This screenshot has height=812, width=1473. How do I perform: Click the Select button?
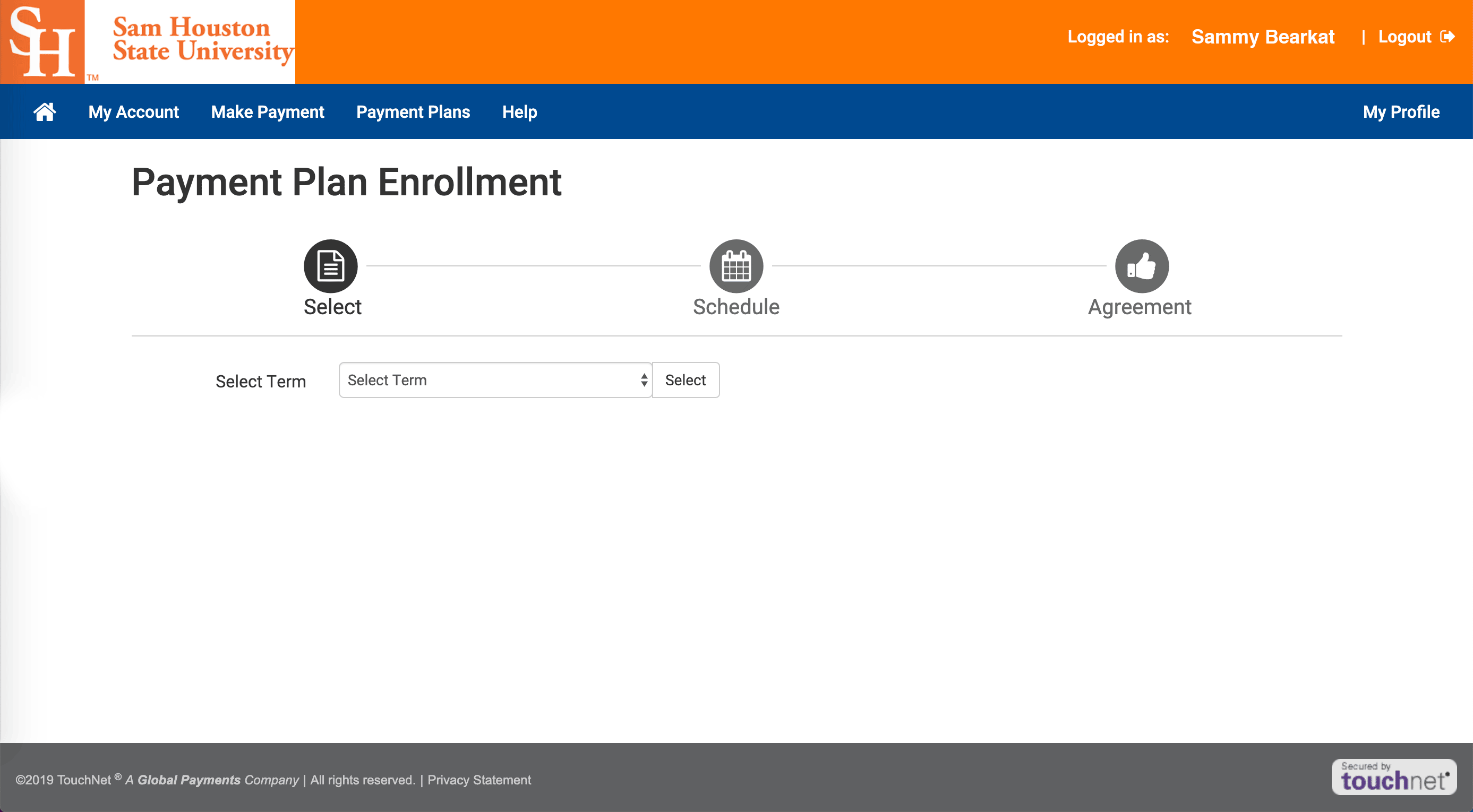coord(686,380)
